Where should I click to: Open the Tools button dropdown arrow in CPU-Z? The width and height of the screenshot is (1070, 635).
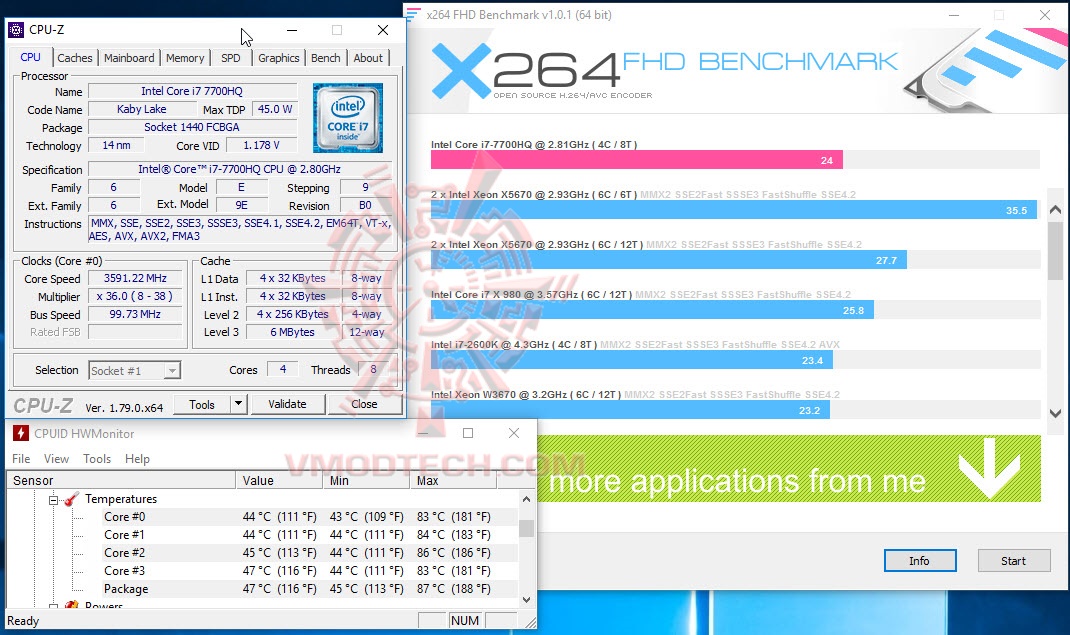(x=238, y=404)
